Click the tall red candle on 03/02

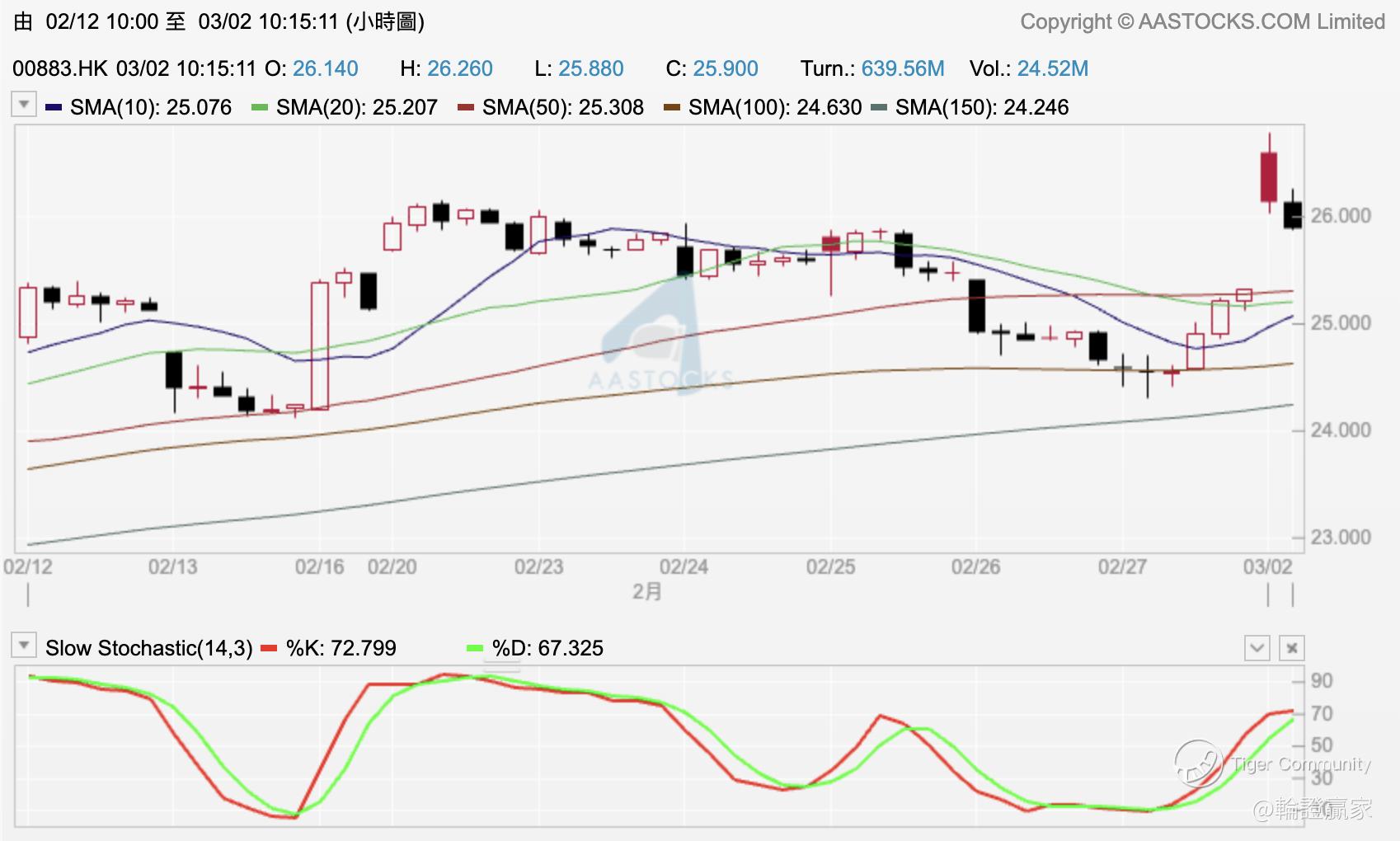(x=1269, y=176)
